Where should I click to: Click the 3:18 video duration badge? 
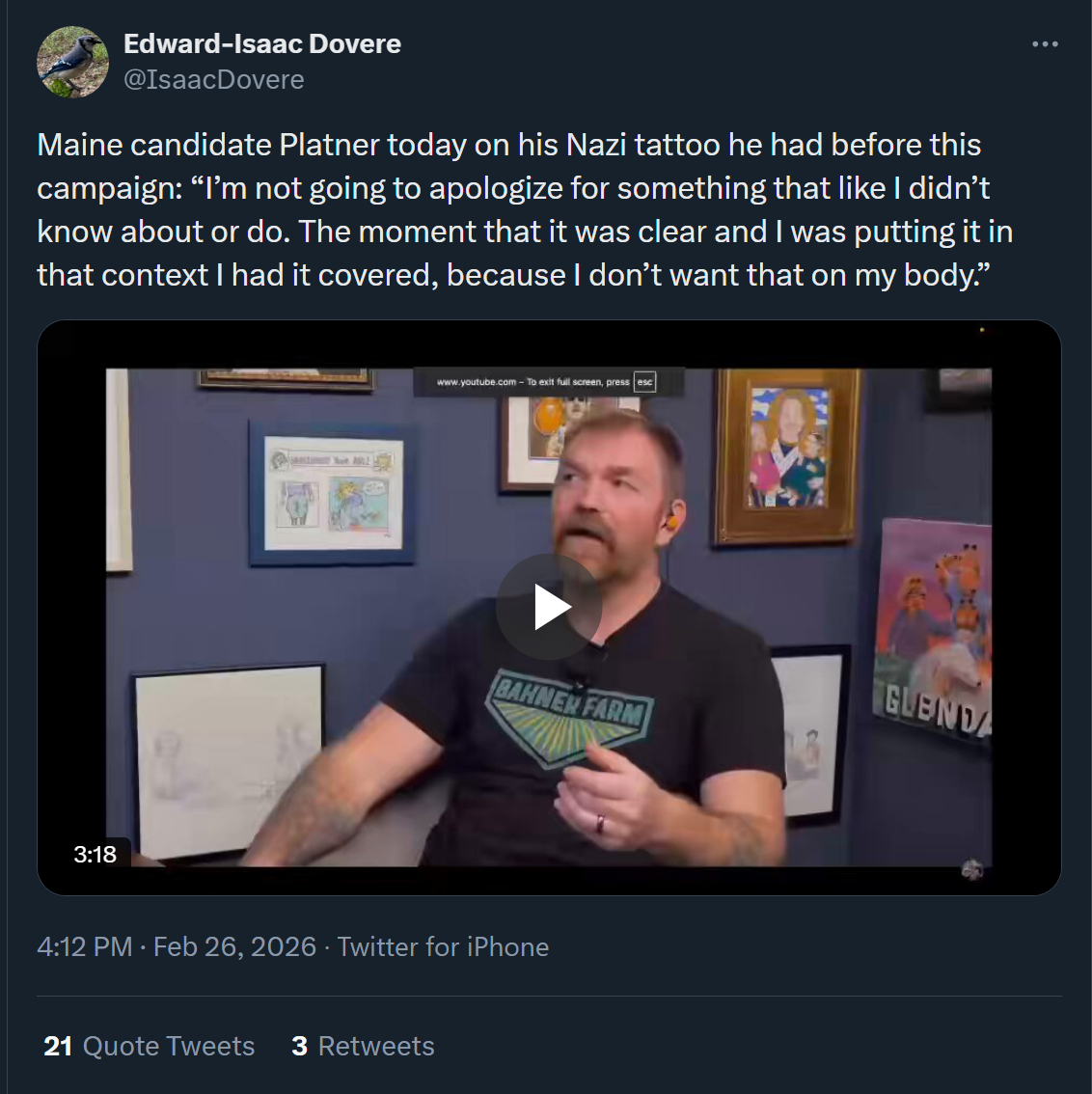[x=95, y=854]
